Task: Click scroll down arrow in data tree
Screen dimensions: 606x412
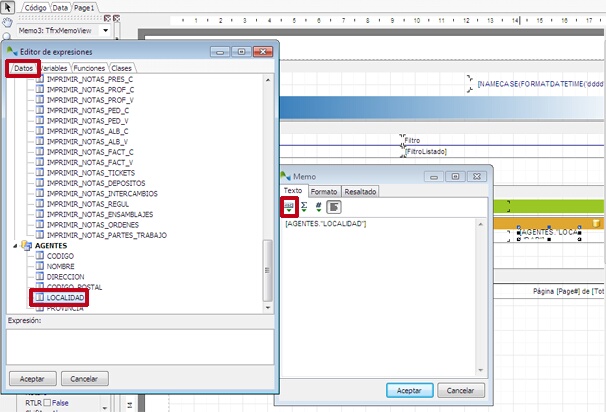Action: 268,308
